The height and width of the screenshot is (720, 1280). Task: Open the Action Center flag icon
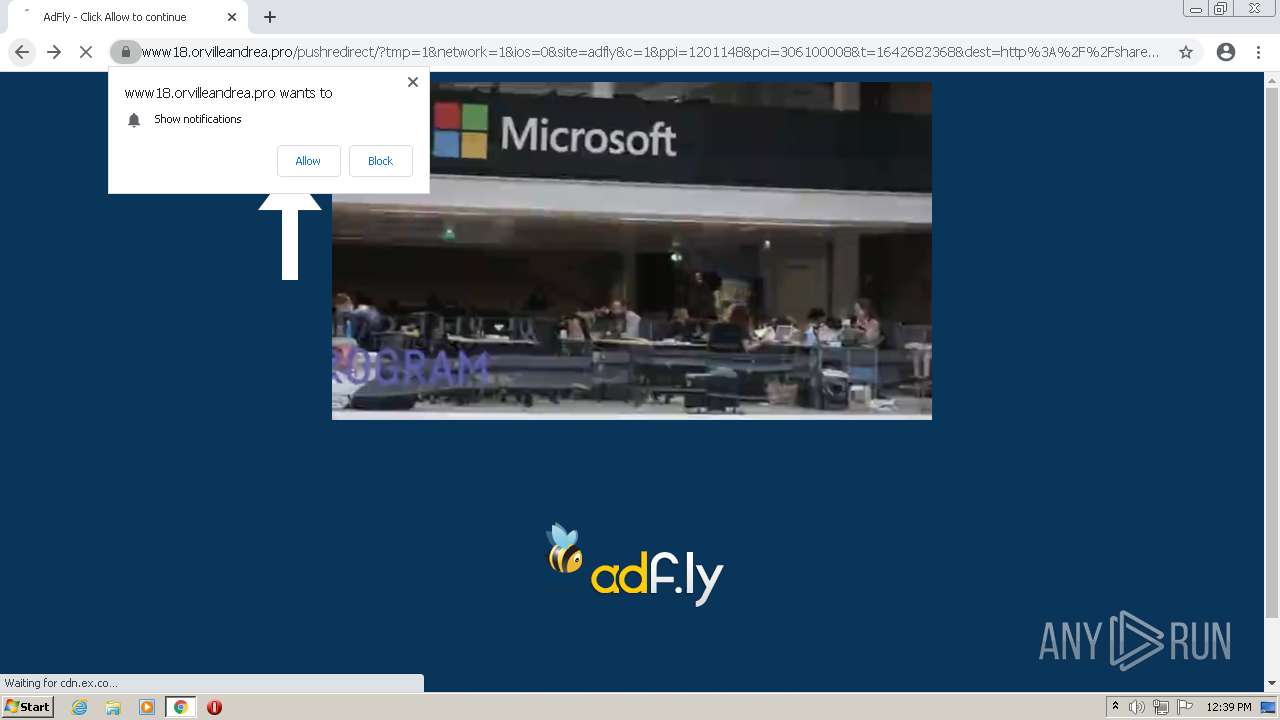pyautogui.click(x=1185, y=707)
